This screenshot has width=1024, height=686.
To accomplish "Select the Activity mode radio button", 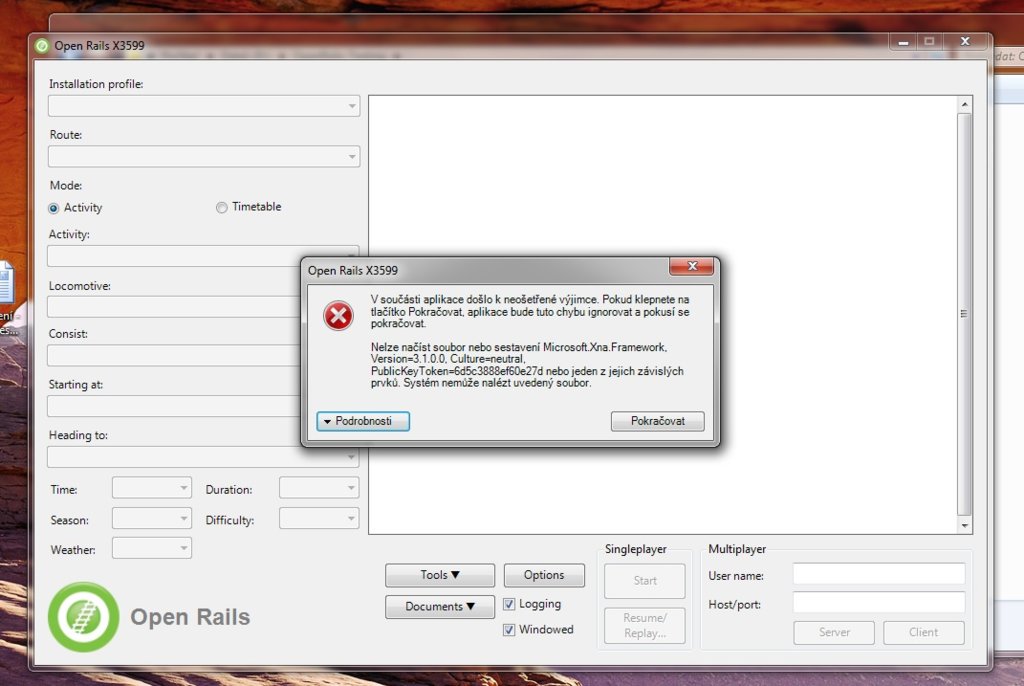I will [x=54, y=208].
